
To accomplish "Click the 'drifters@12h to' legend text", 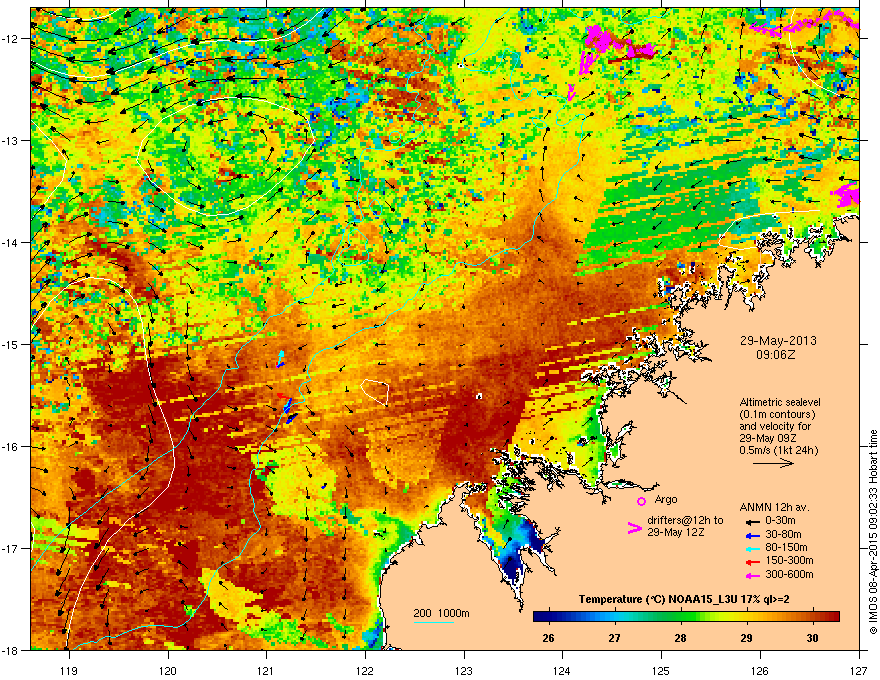I will point(685,520).
